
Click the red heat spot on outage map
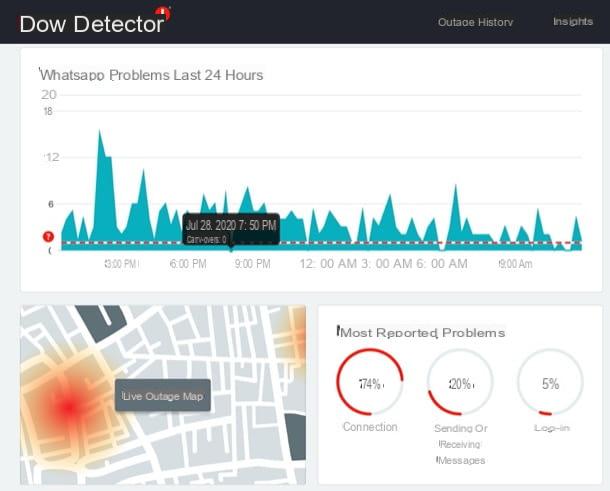pyautogui.click(x=69, y=407)
